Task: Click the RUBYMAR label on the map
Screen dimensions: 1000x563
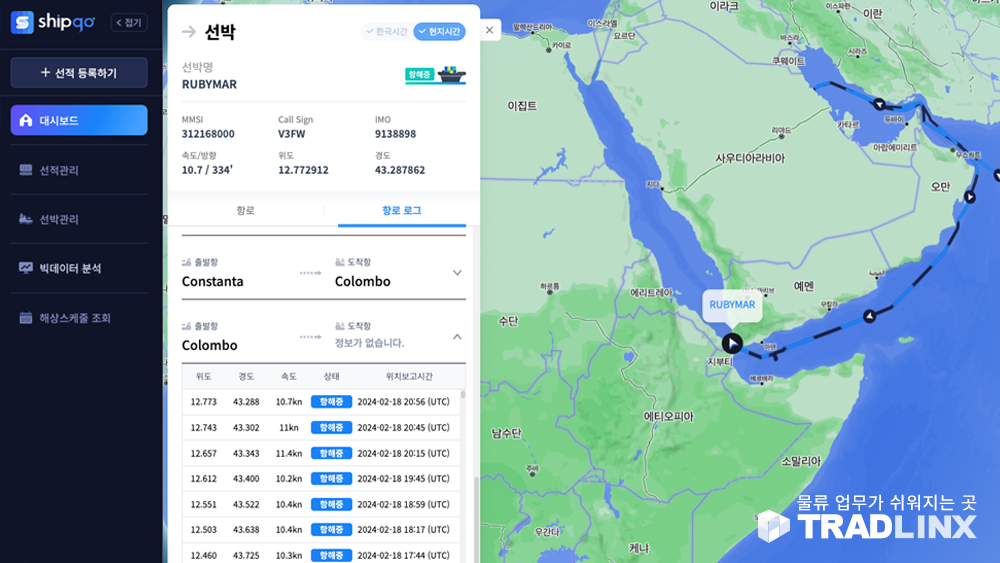Action: click(x=732, y=305)
